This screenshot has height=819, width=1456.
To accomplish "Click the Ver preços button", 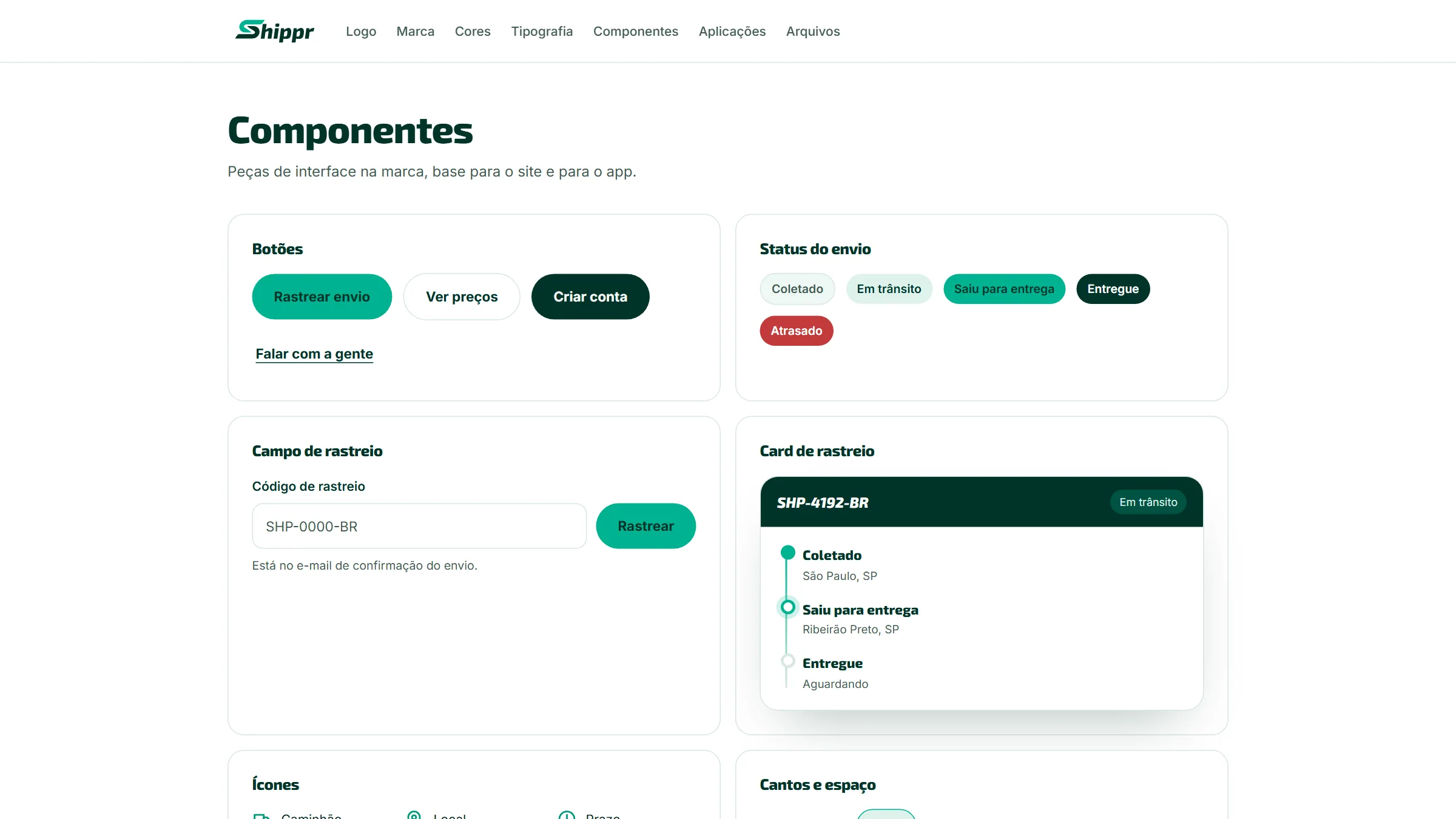I will point(462,297).
